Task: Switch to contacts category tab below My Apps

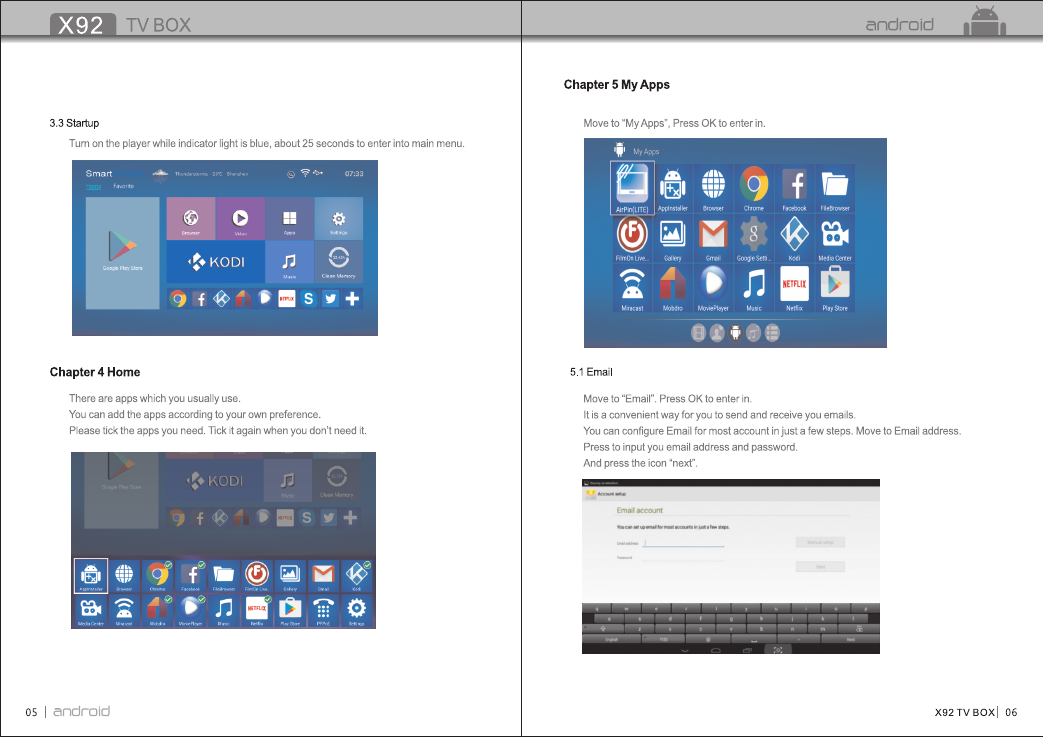Action: [x=716, y=333]
